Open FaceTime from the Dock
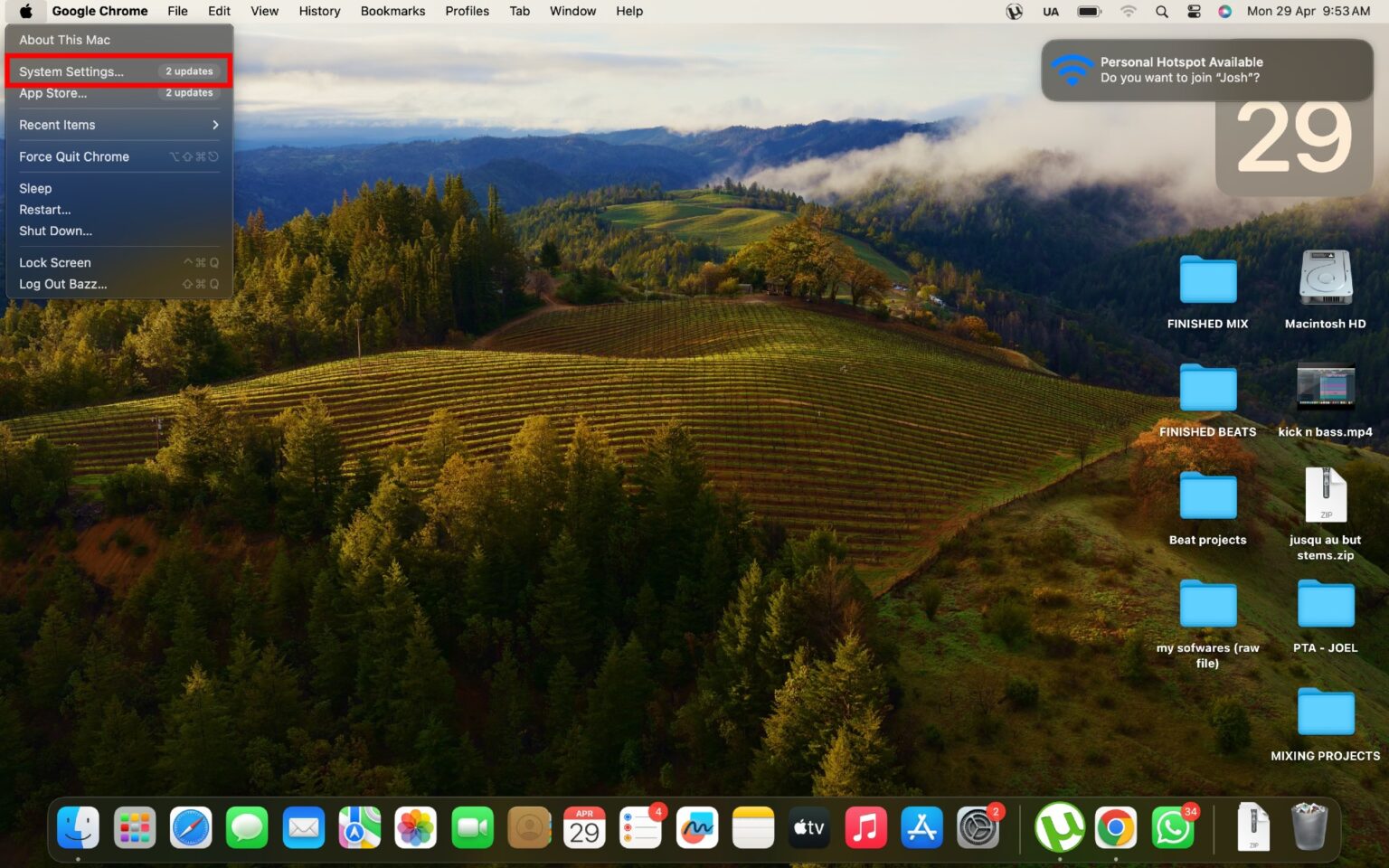The width and height of the screenshot is (1389, 868). (x=472, y=827)
